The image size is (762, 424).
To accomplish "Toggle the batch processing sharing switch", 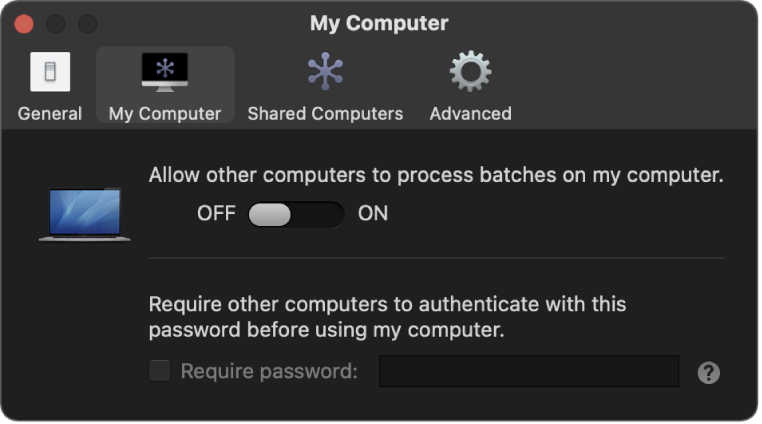I will (x=296, y=214).
